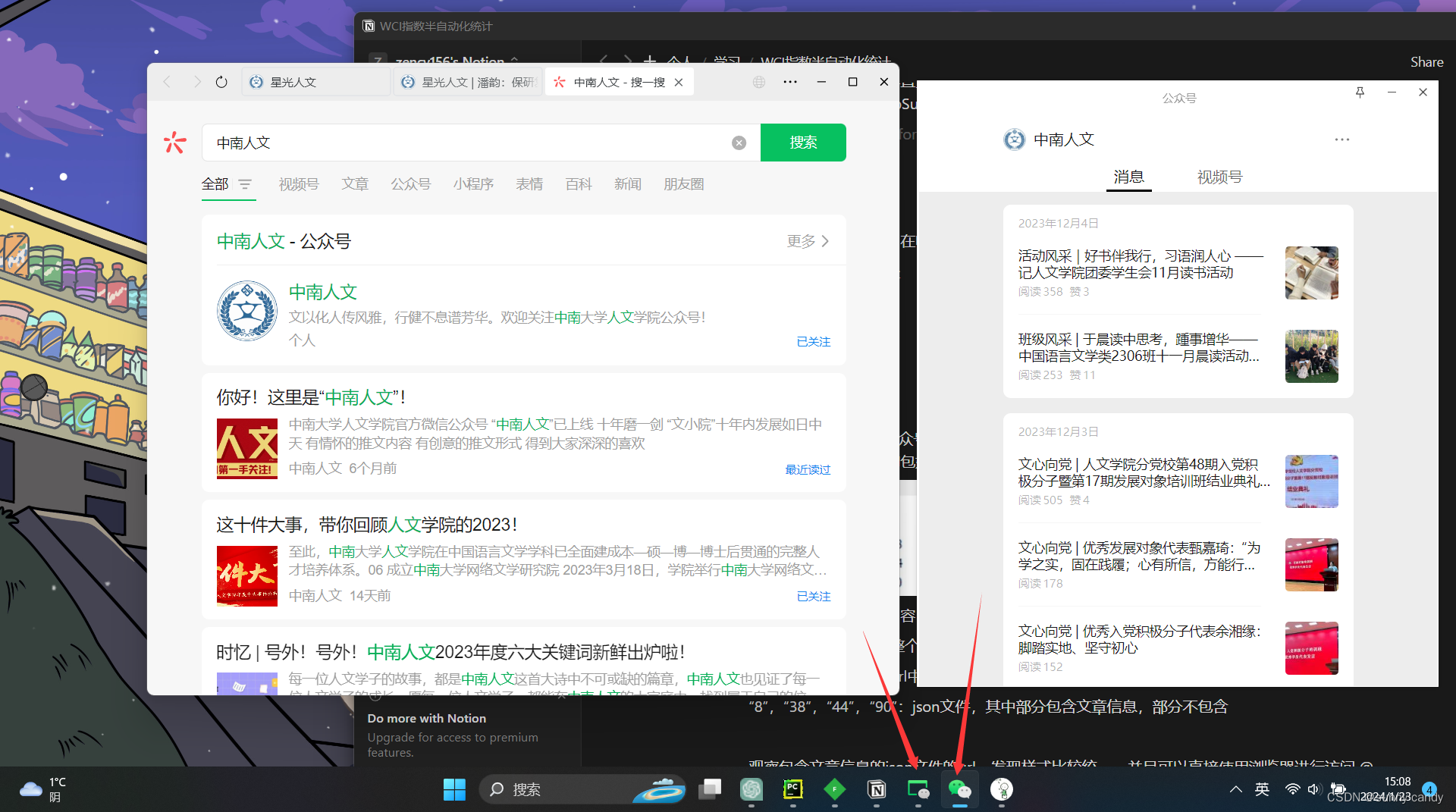Open thumbnail of the 班级风采 post
1456x812 pixels.
(1312, 356)
